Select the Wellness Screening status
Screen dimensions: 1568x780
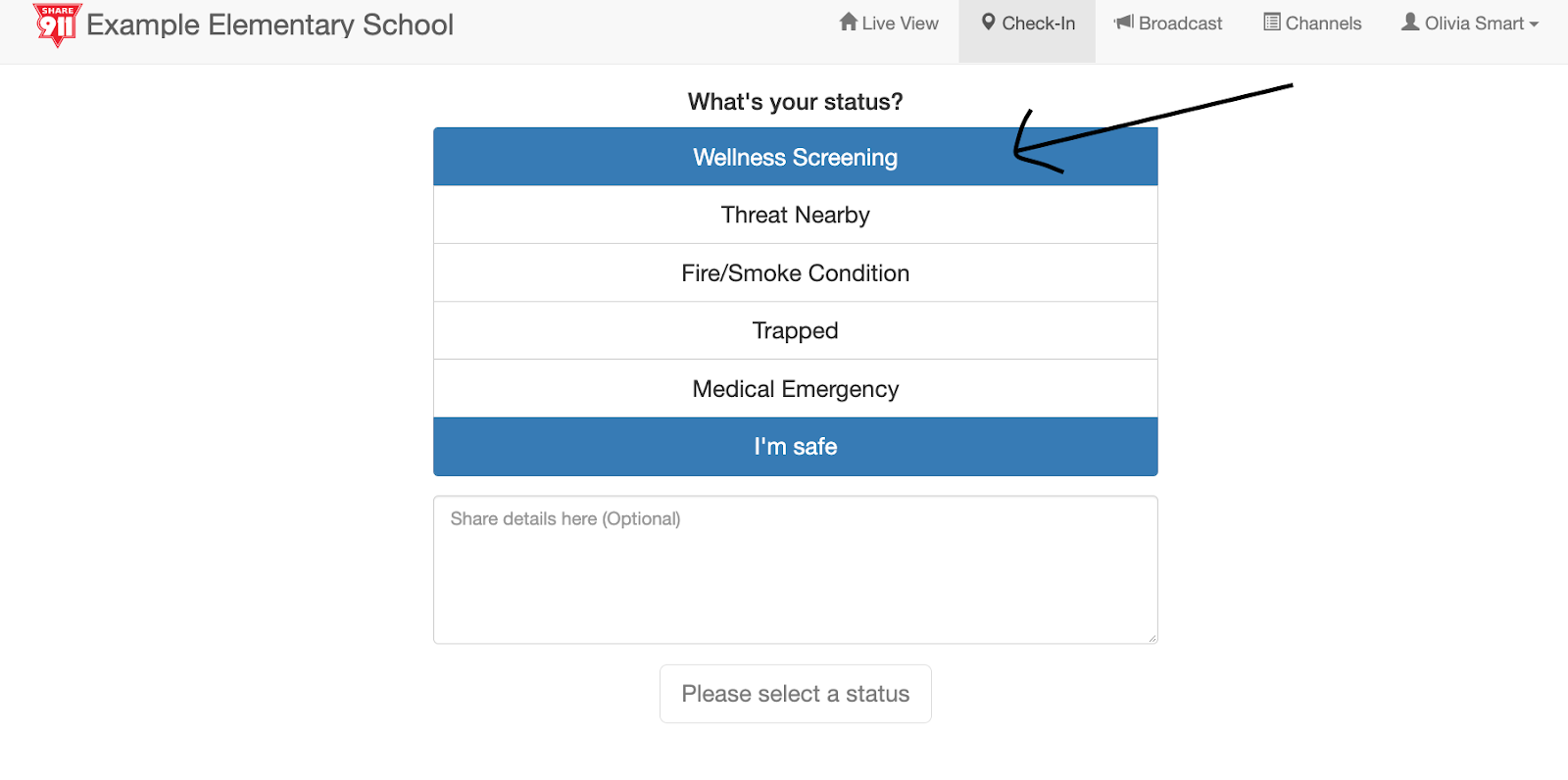pyautogui.click(x=796, y=157)
